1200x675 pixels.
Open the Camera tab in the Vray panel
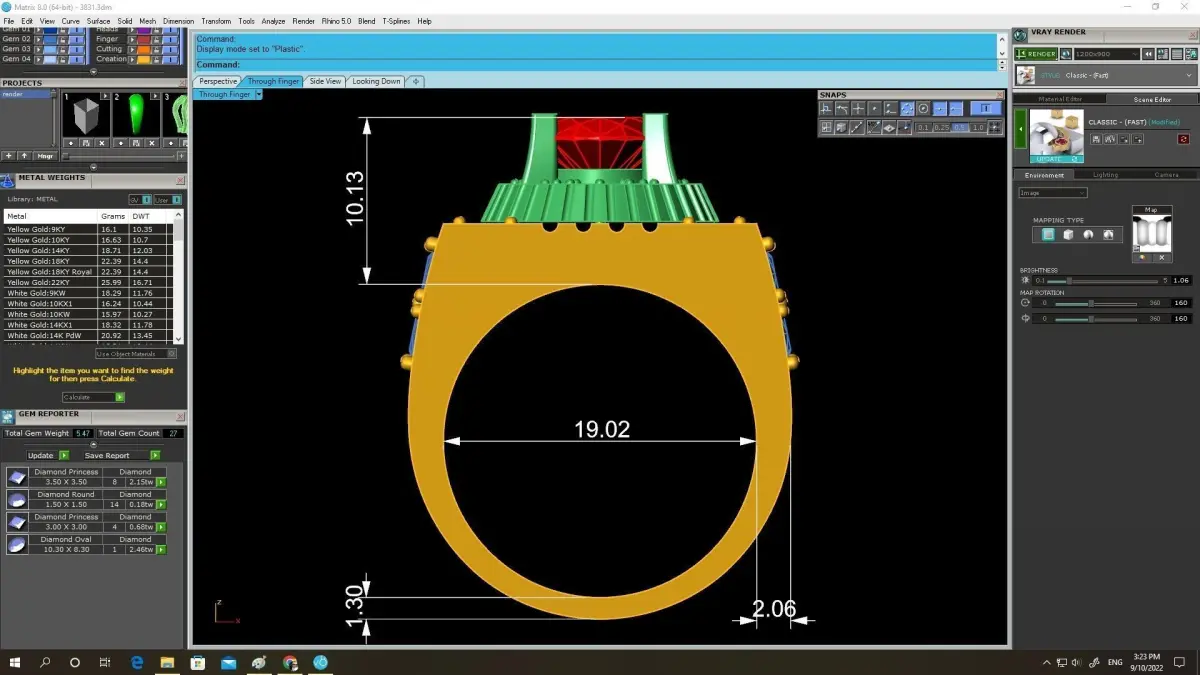(1166, 175)
